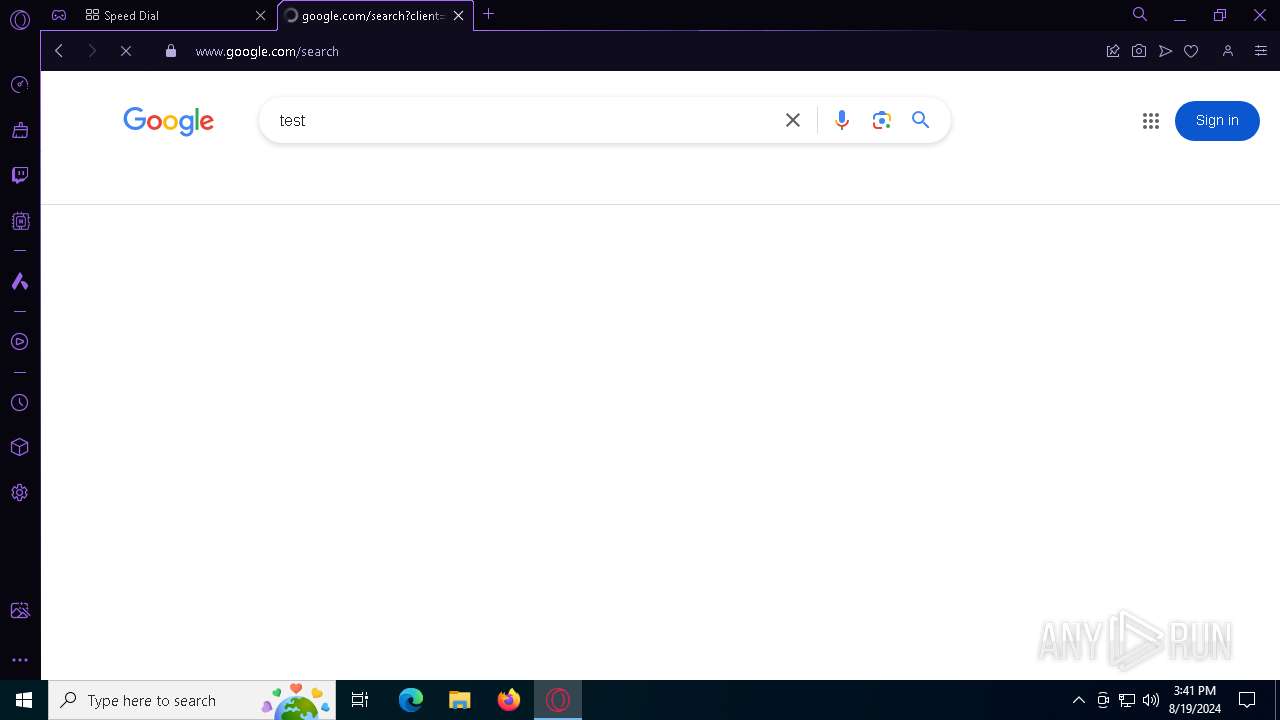Open Windows notification center
1280x720 pixels.
point(1247,700)
